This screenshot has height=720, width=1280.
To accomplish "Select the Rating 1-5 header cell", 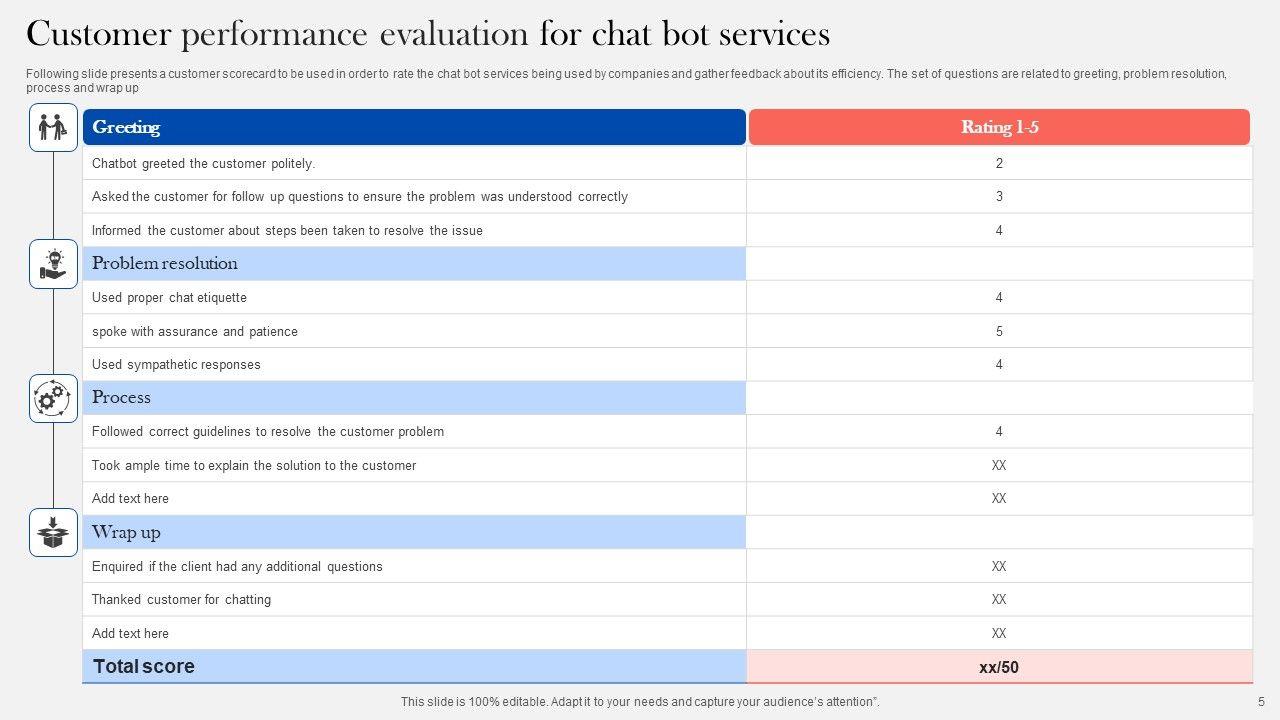I will (x=999, y=127).
